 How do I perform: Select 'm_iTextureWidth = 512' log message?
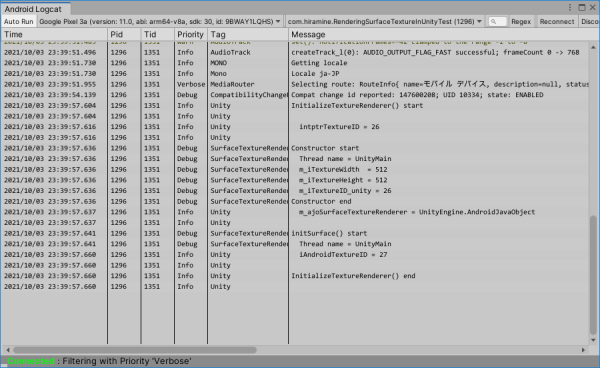(343, 169)
